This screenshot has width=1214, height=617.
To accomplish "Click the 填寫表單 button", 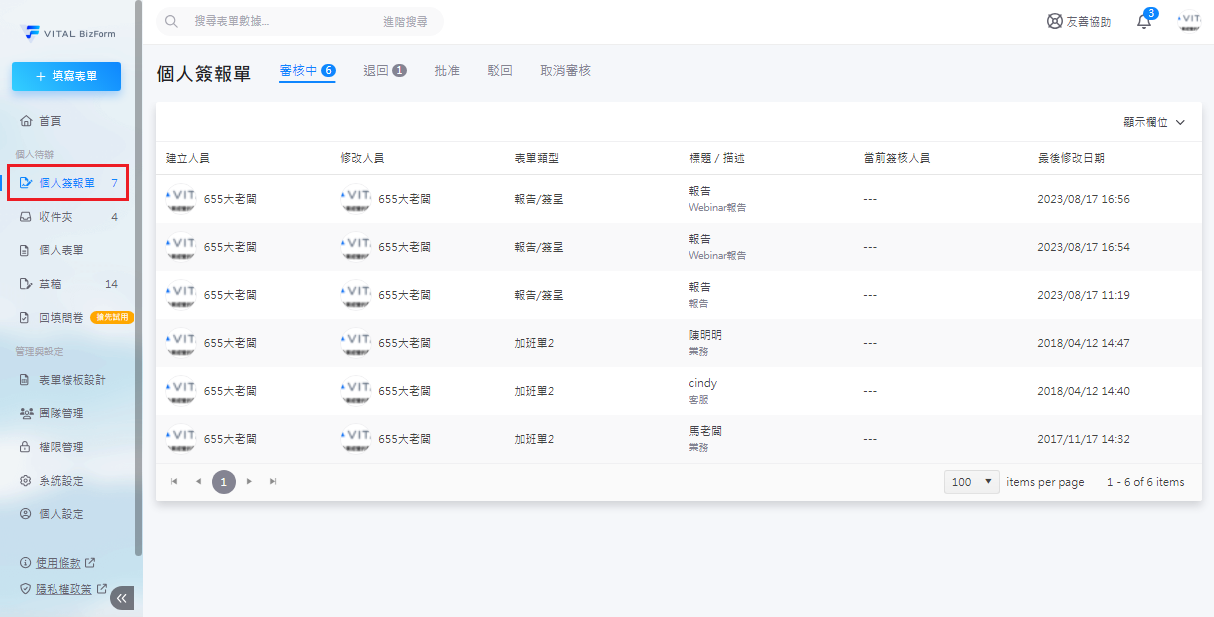I will (x=66, y=76).
